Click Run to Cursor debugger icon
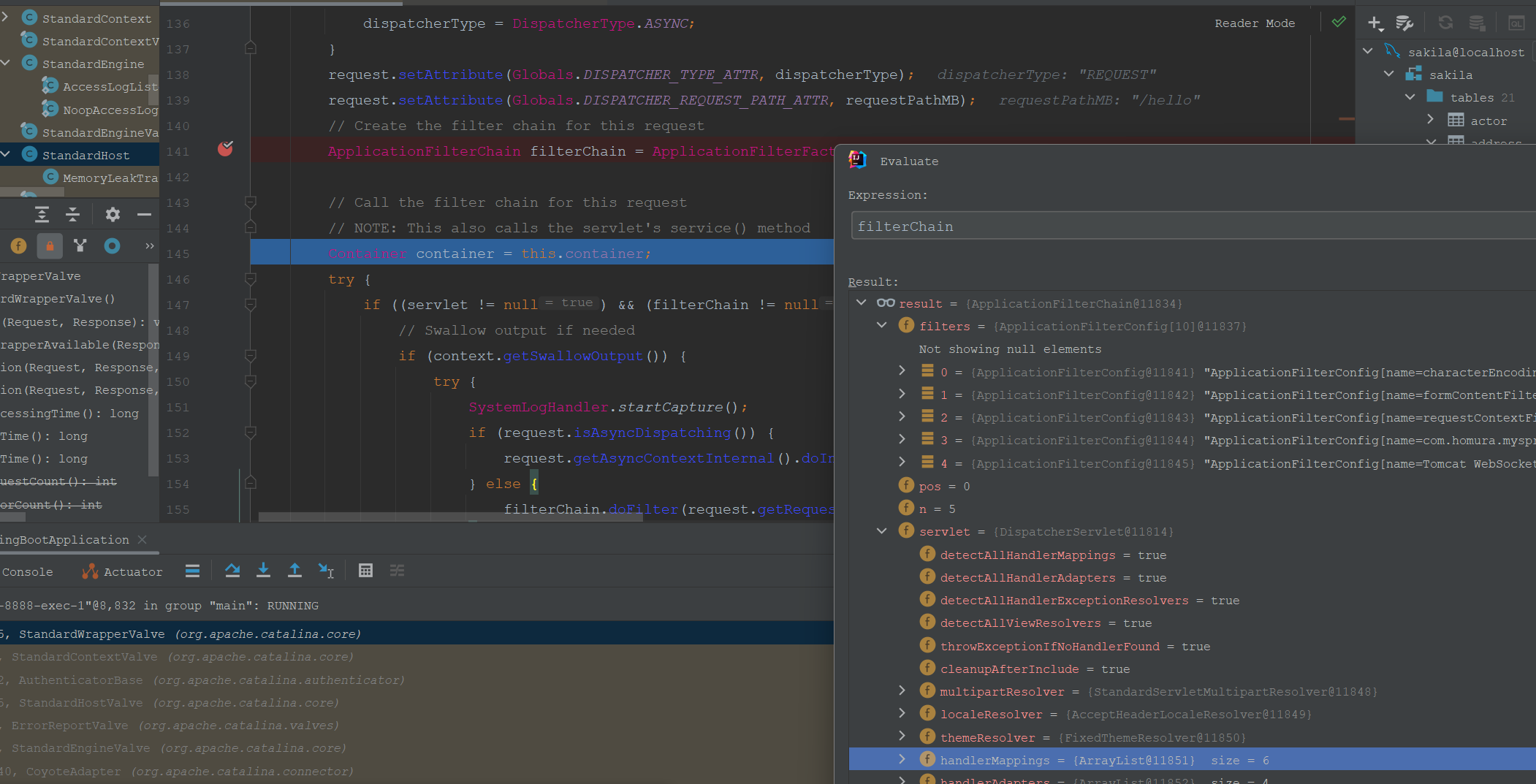This screenshot has width=1536, height=784. coord(326,571)
